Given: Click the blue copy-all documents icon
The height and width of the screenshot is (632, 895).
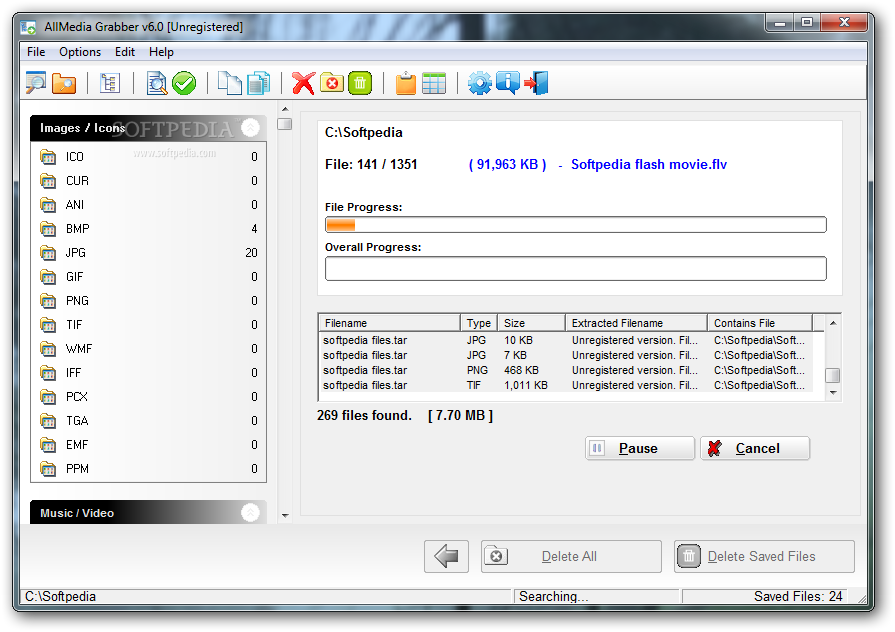Looking at the screenshot, I should coord(259,83).
